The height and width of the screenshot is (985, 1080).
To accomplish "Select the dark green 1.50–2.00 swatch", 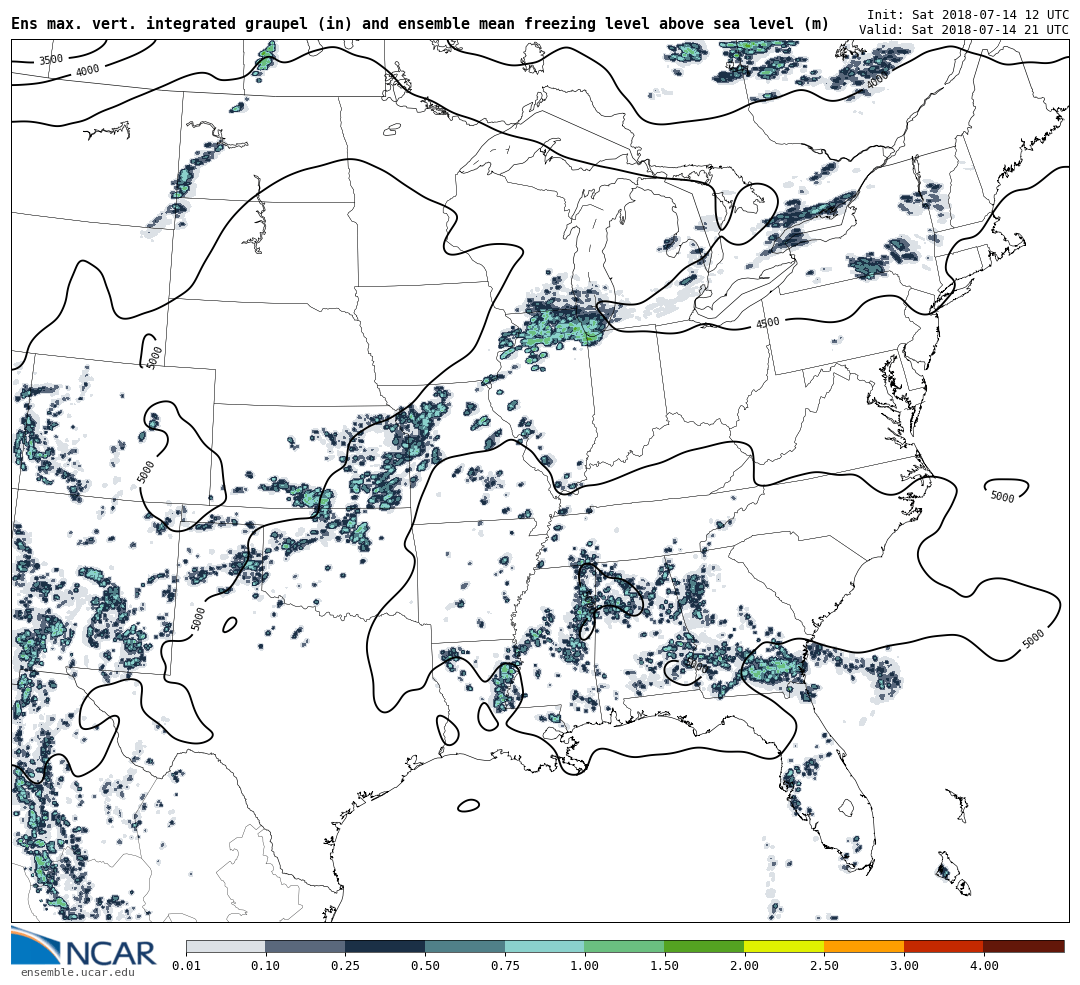I will tap(704, 946).
